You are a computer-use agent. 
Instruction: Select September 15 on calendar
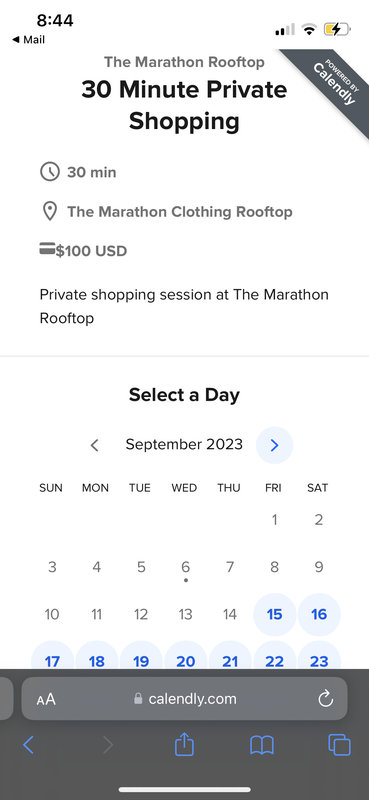(275, 614)
